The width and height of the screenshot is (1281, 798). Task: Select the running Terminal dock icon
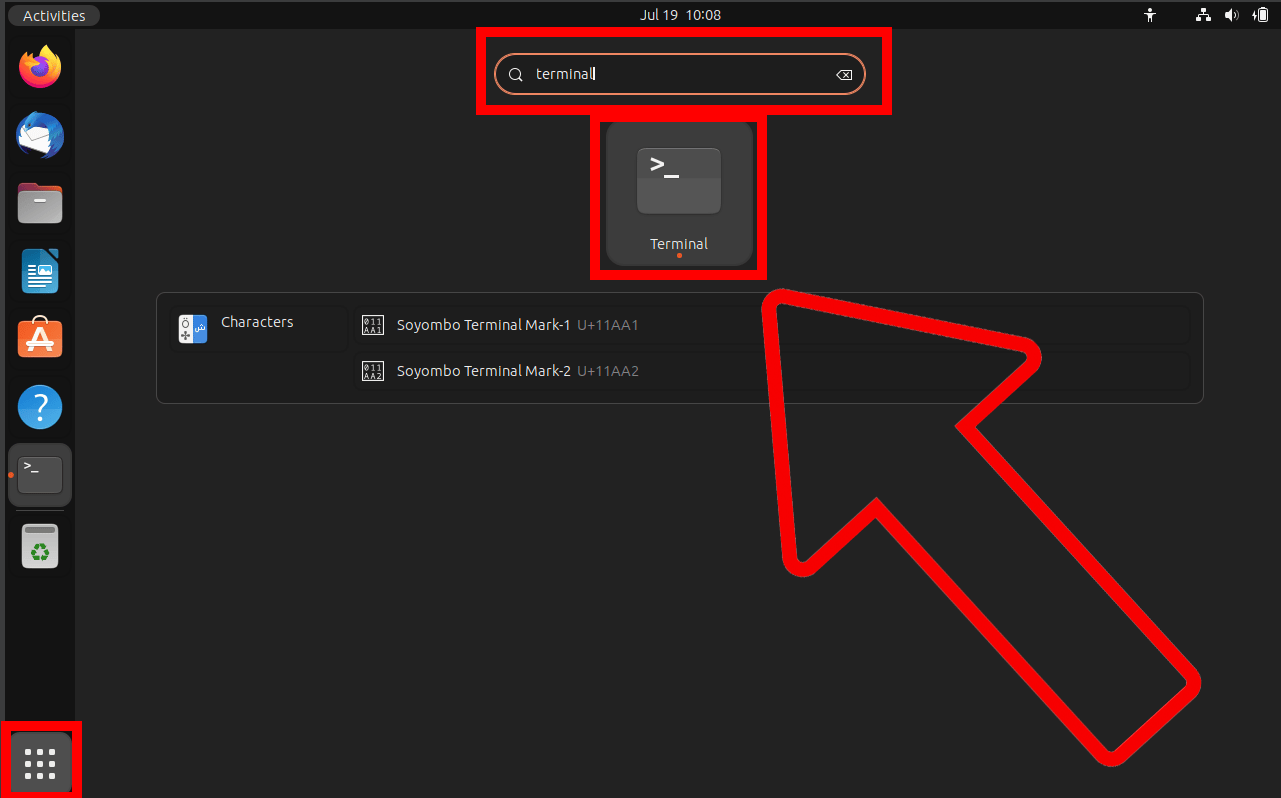pos(39,474)
